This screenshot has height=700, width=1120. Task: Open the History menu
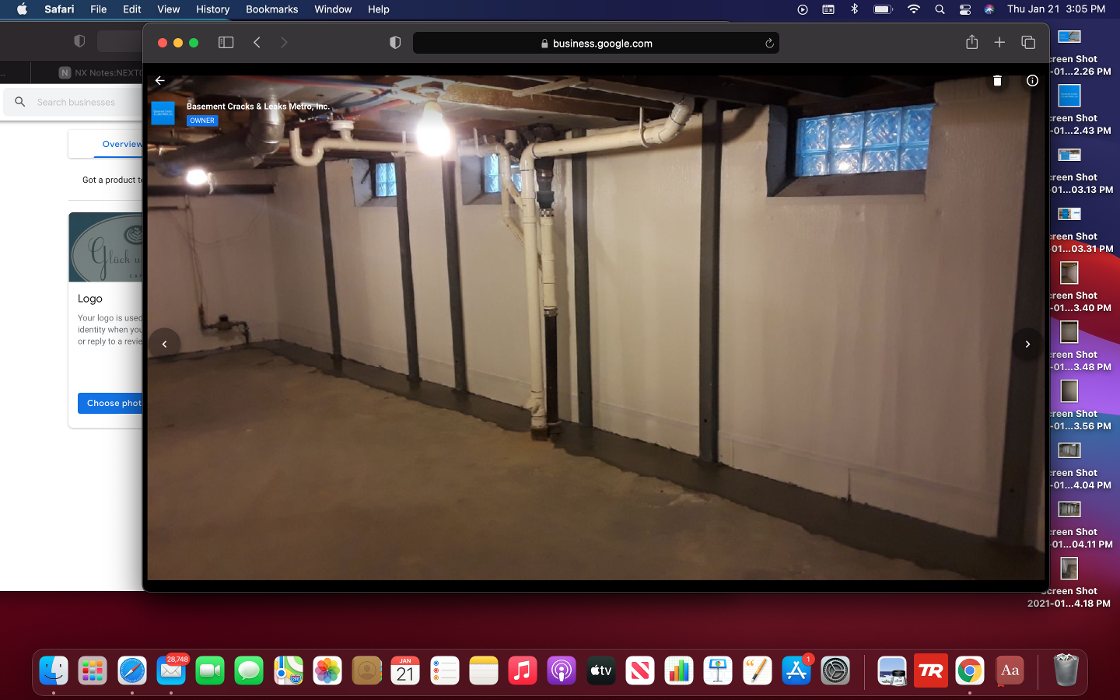pyautogui.click(x=213, y=9)
